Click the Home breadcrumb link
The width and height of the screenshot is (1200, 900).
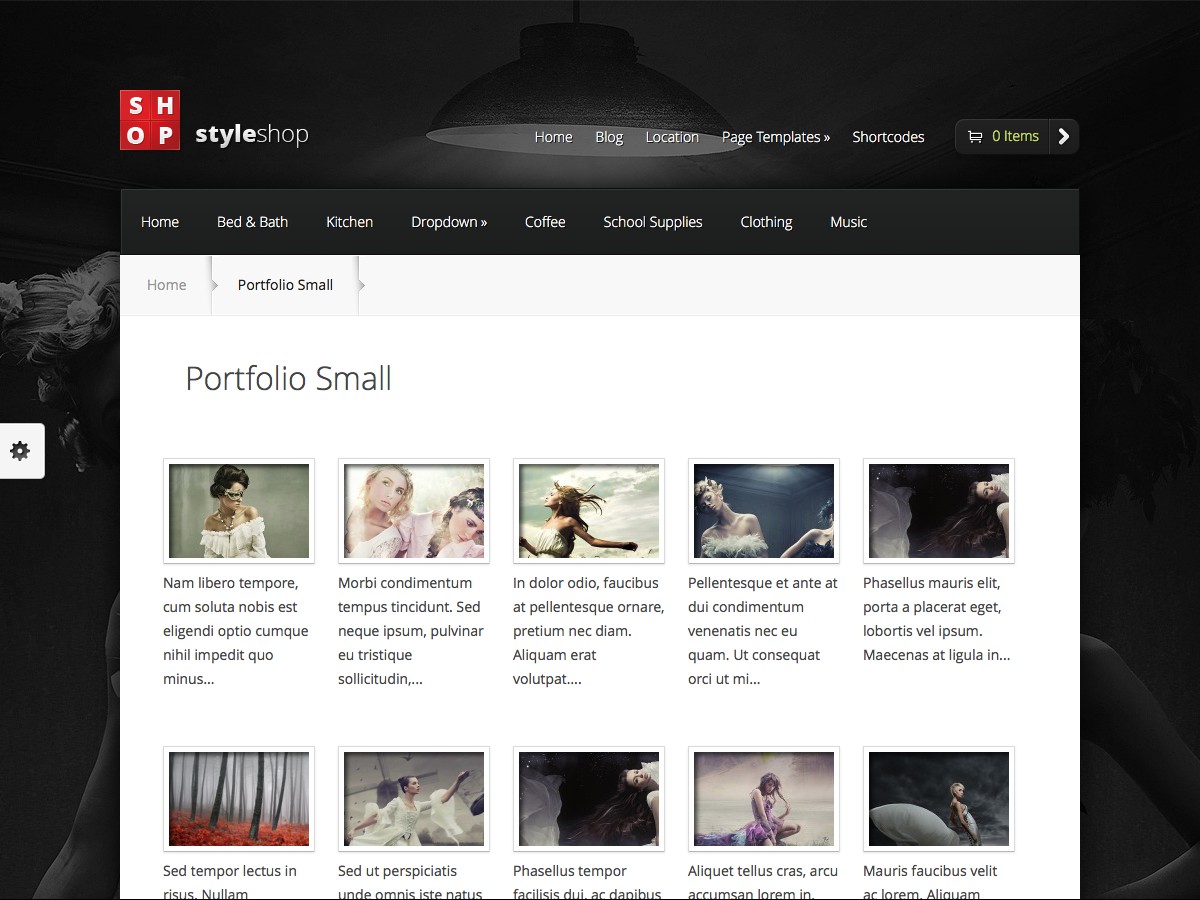[166, 285]
